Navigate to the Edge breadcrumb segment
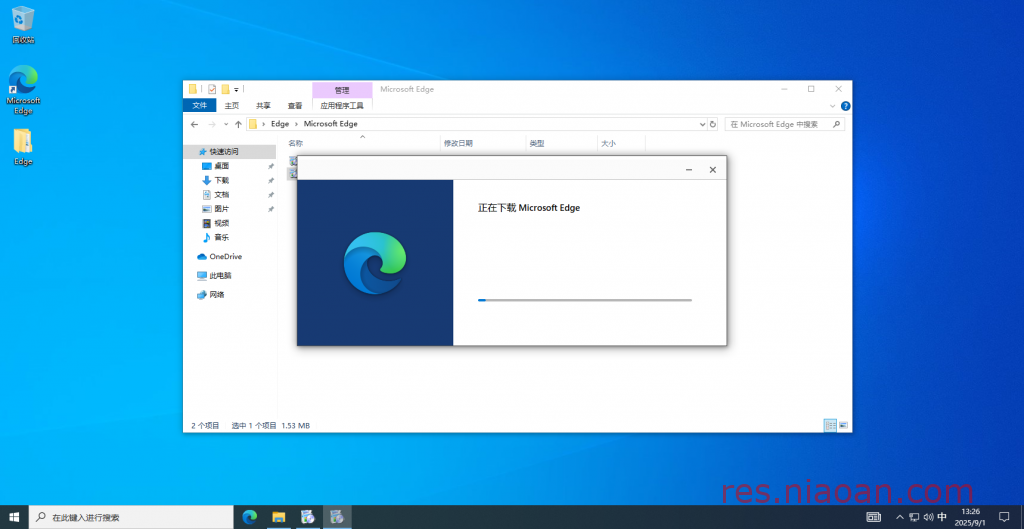This screenshot has width=1024, height=529. [x=280, y=124]
